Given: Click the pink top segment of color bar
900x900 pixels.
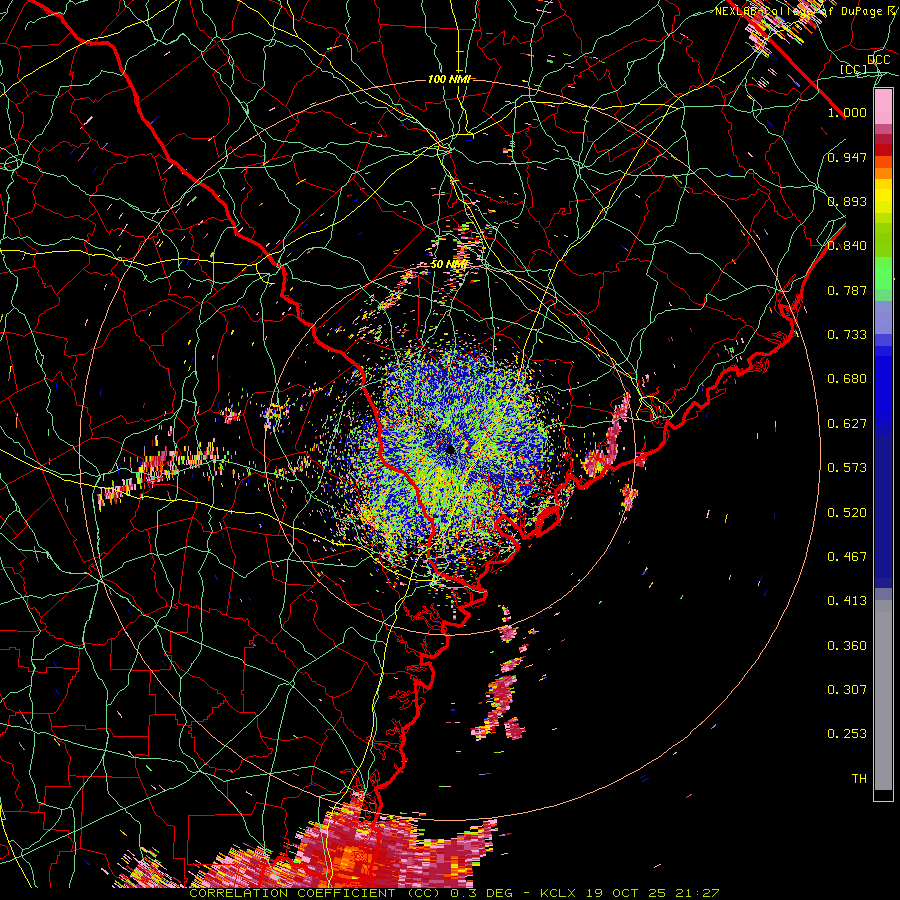Looking at the screenshot, I should [x=883, y=106].
